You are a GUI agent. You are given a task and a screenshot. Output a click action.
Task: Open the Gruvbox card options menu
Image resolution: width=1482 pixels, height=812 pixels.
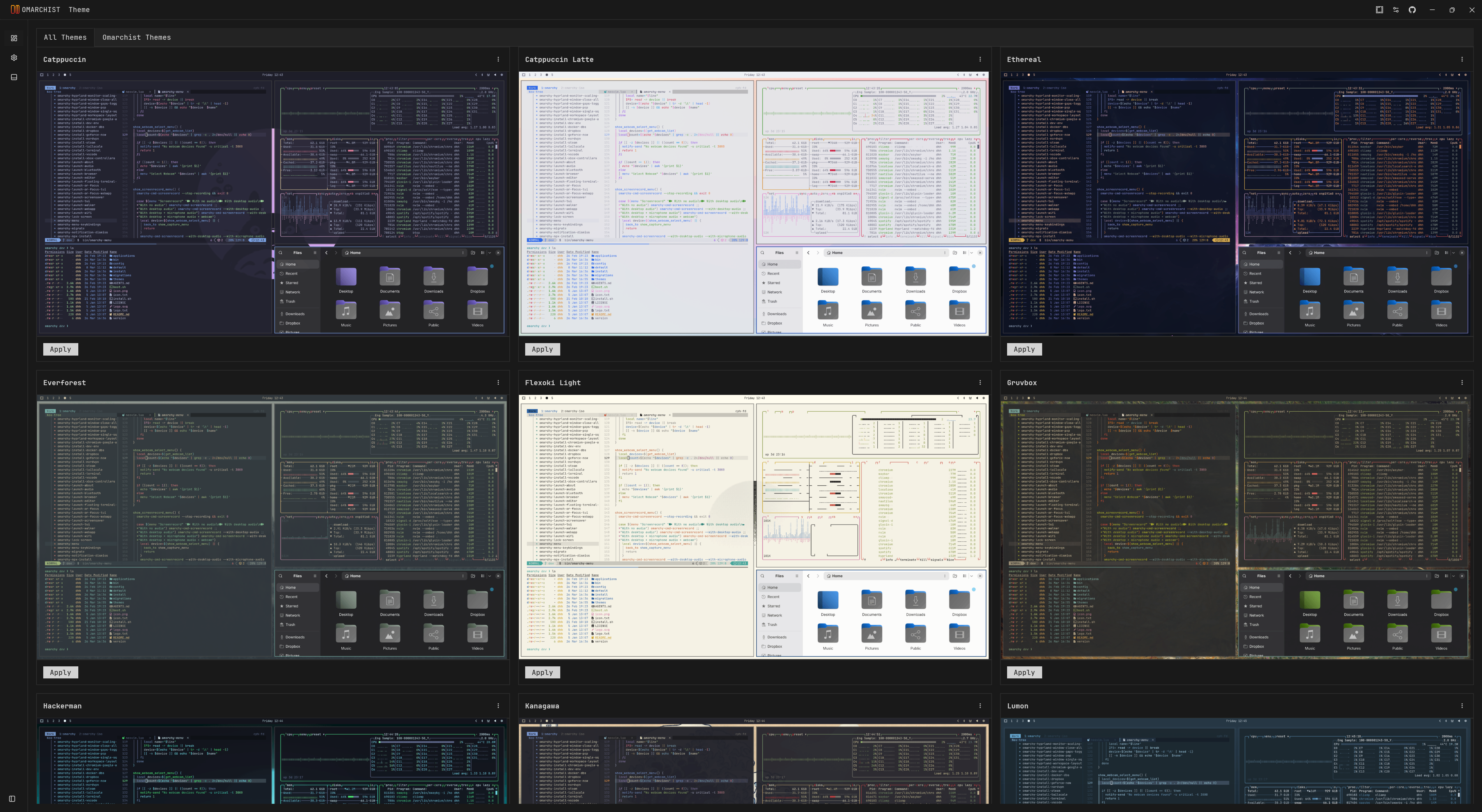(1462, 382)
